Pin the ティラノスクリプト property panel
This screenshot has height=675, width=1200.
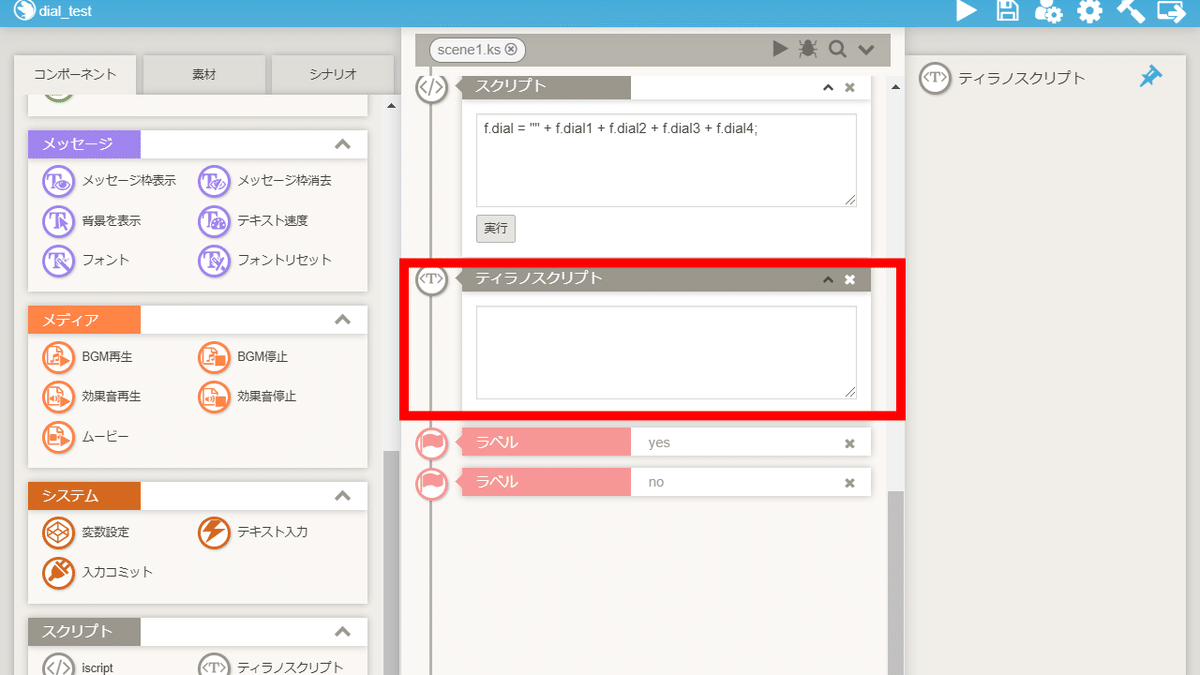(1151, 77)
